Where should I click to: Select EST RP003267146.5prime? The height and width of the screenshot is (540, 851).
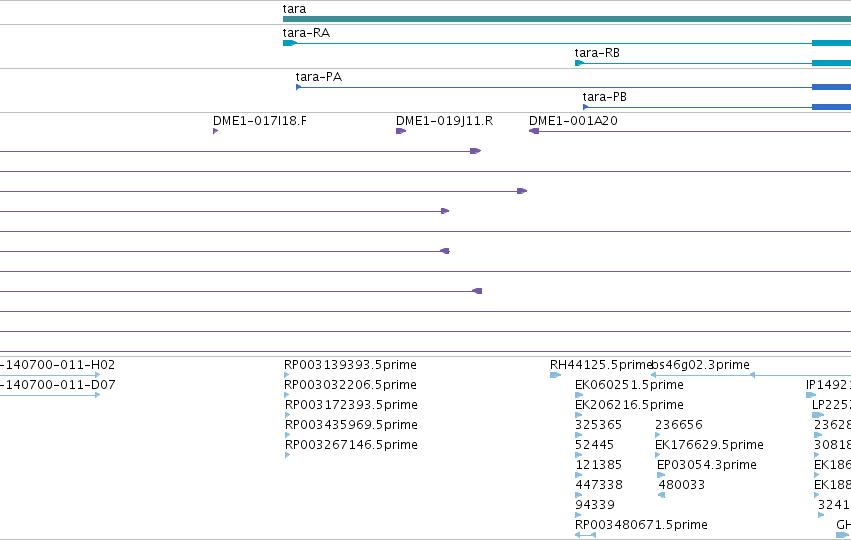[x=351, y=445]
